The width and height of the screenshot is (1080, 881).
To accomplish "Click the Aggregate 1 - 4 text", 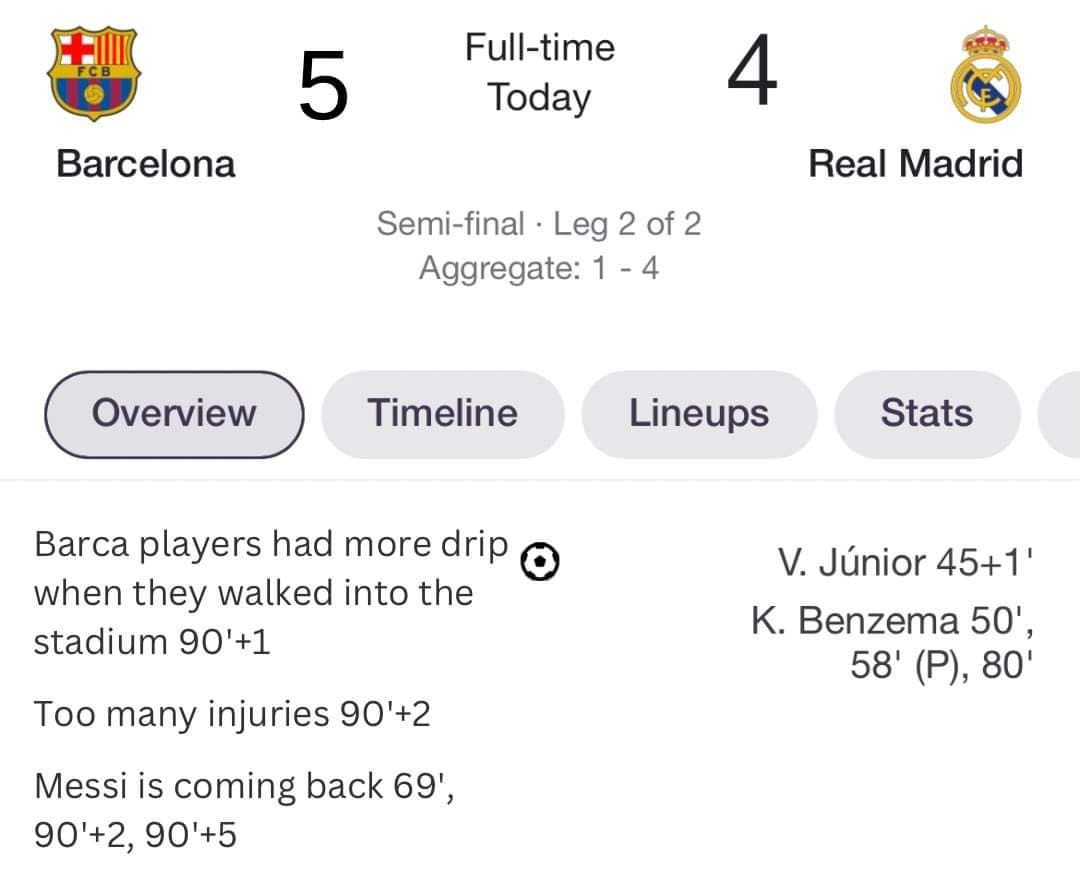I will click(539, 267).
